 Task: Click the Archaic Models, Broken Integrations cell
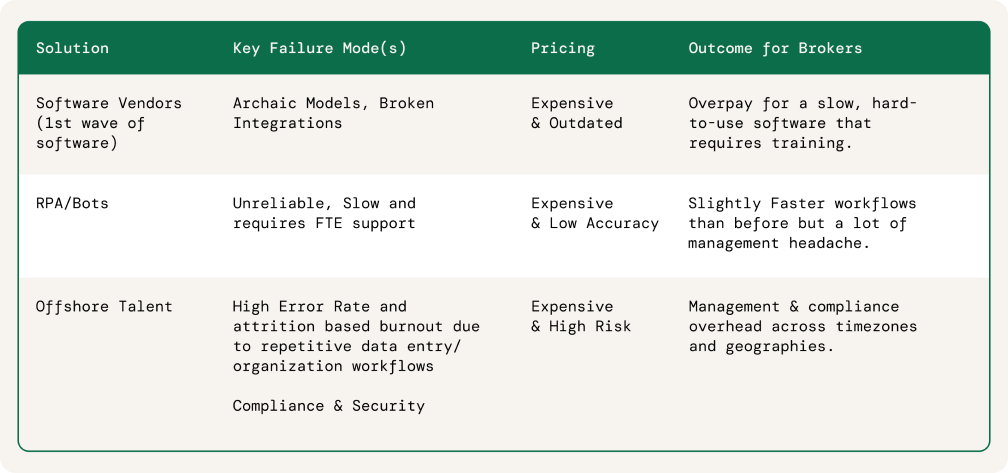click(x=333, y=113)
